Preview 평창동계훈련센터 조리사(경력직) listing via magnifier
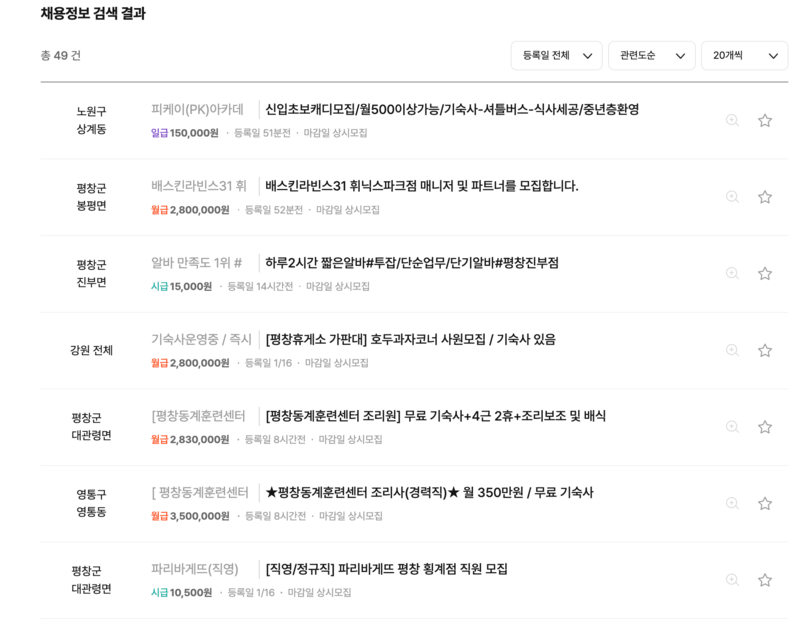The height and width of the screenshot is (626, 800). pos(732,504)
